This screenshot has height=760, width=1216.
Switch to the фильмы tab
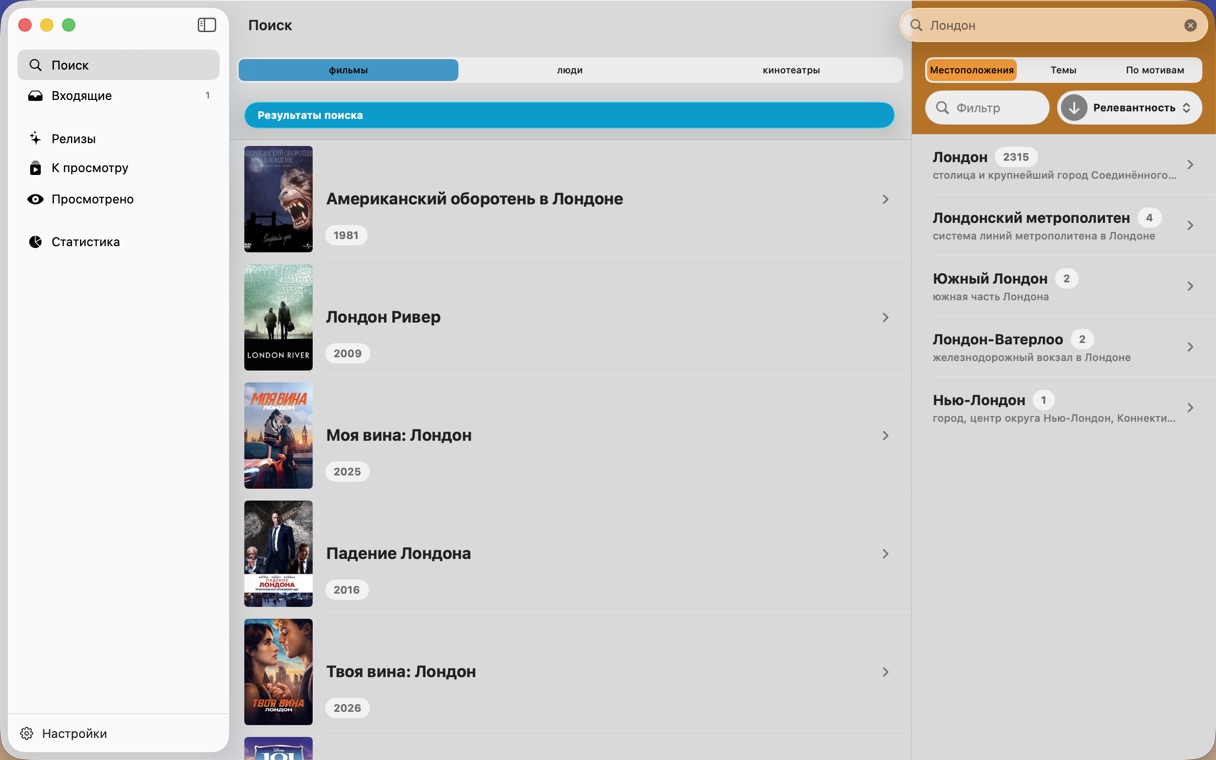click(x=348, y=70)
